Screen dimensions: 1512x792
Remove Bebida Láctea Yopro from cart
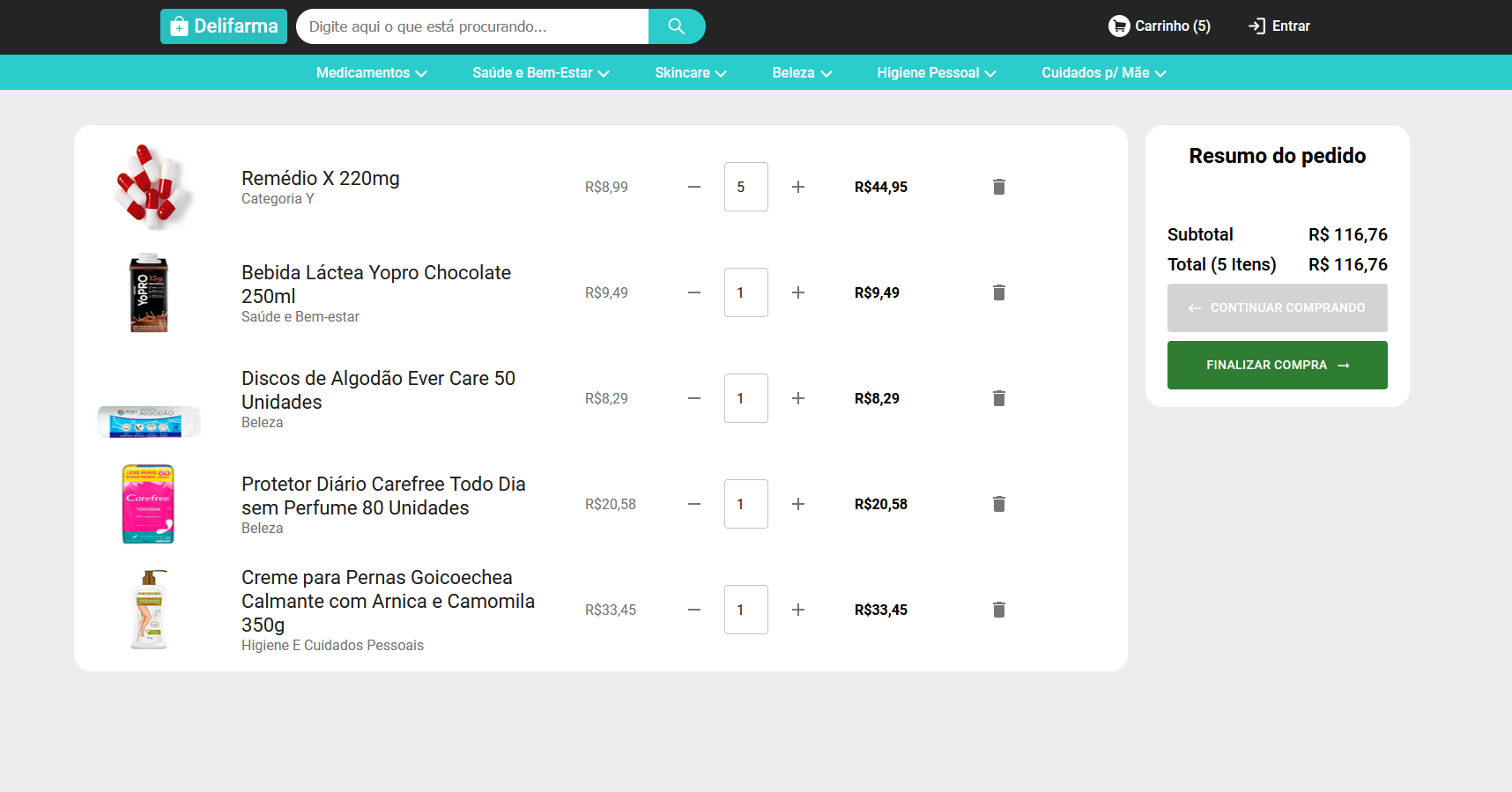[x=999, y=292]
